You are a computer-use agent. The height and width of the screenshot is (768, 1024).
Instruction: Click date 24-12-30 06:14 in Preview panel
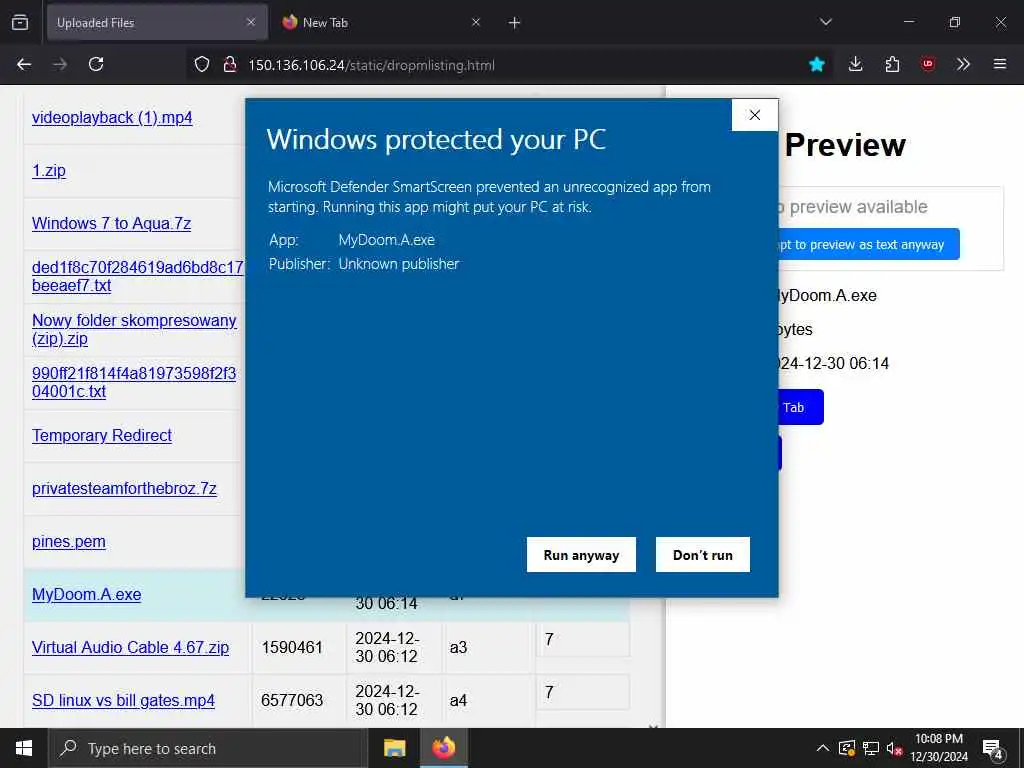point(833,363)
